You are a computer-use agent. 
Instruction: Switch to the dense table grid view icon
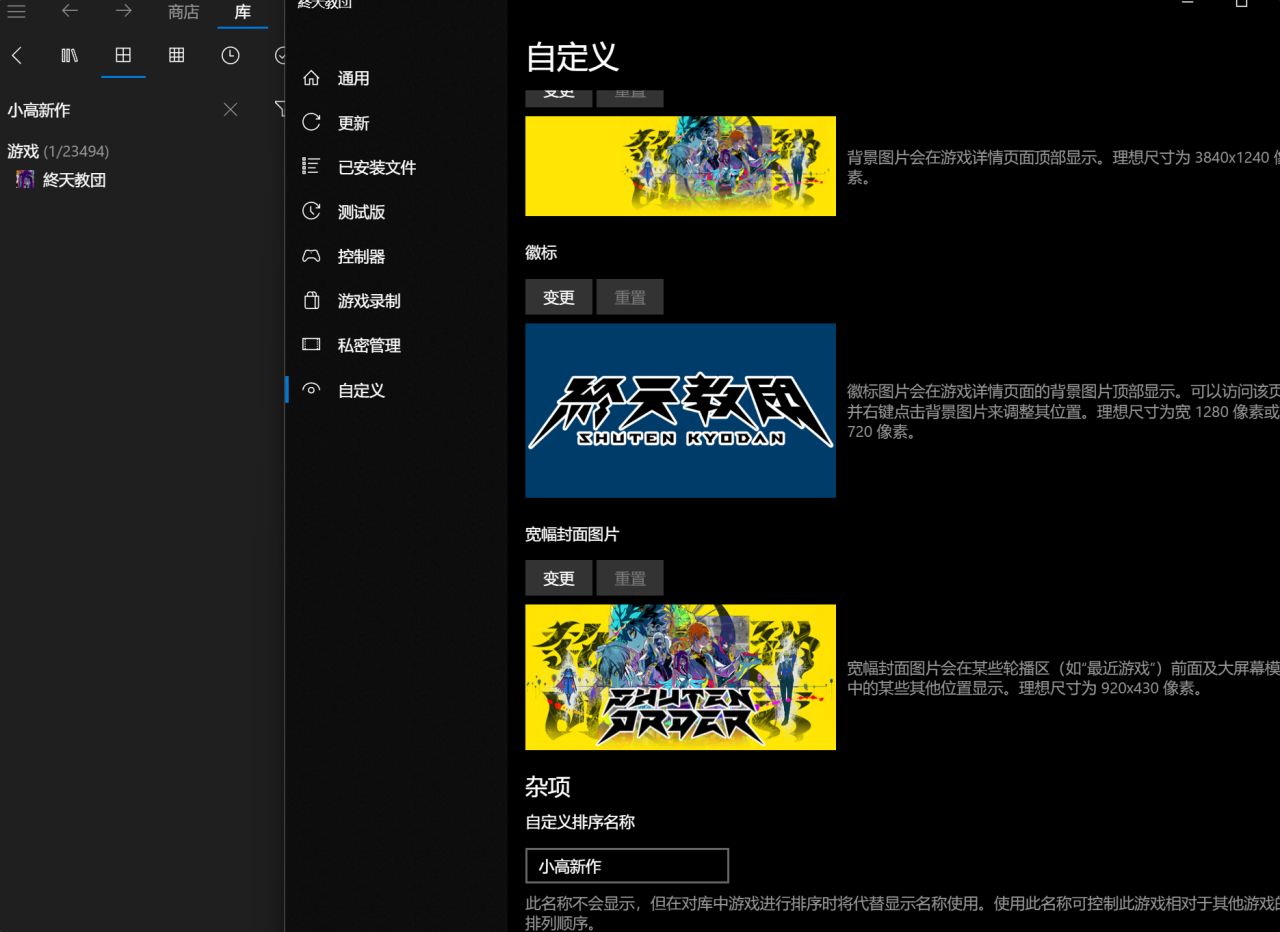[177, 56]
